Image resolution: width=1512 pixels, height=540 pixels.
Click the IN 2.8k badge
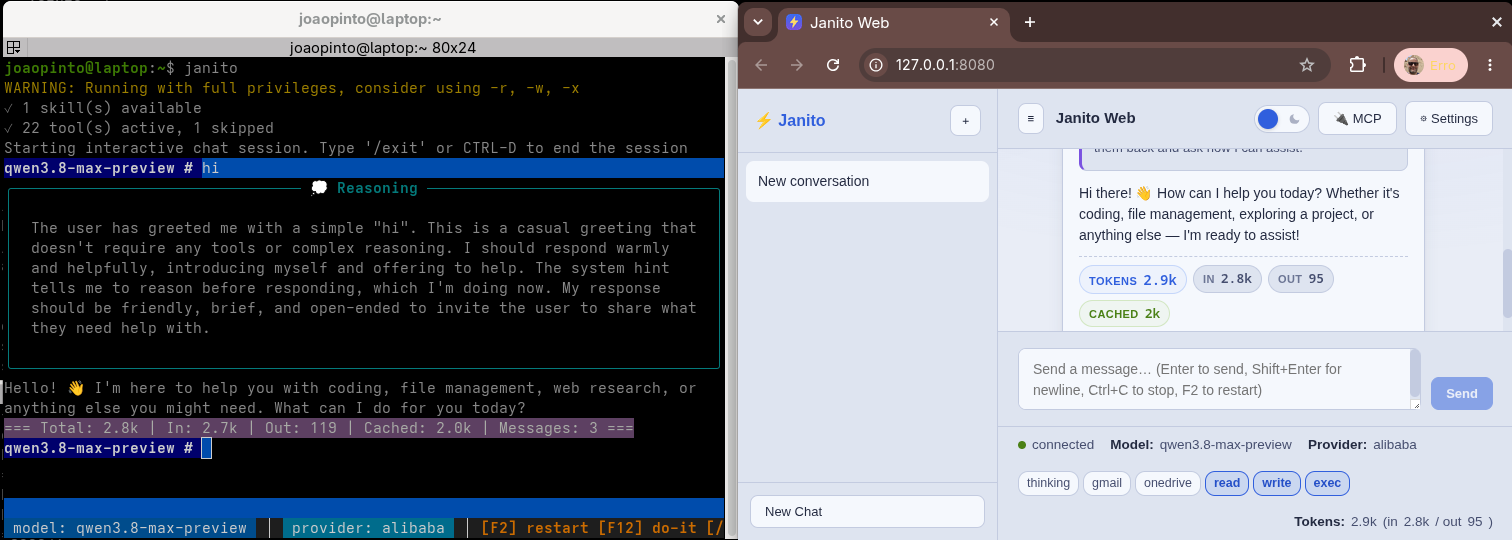(x=1227, y=279)
